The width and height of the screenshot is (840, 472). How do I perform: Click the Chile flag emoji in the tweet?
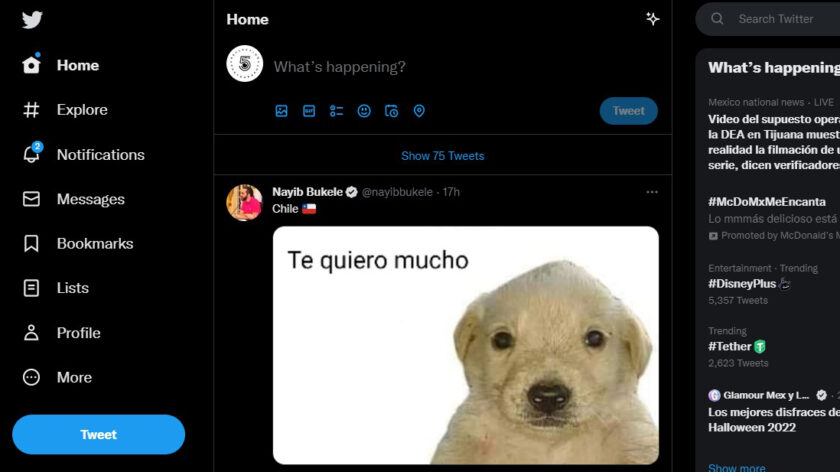pos(309,209)
